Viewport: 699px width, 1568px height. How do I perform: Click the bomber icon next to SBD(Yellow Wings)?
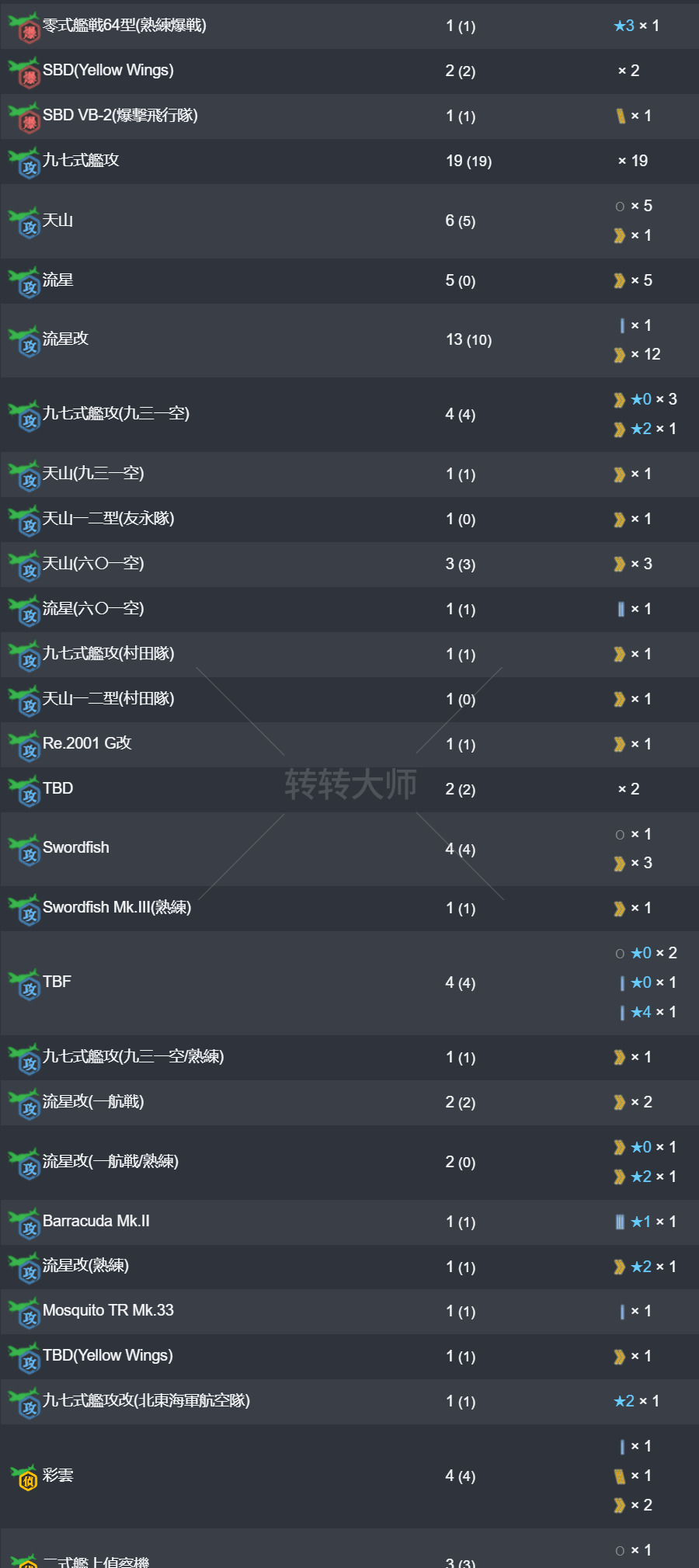(24, 72)
